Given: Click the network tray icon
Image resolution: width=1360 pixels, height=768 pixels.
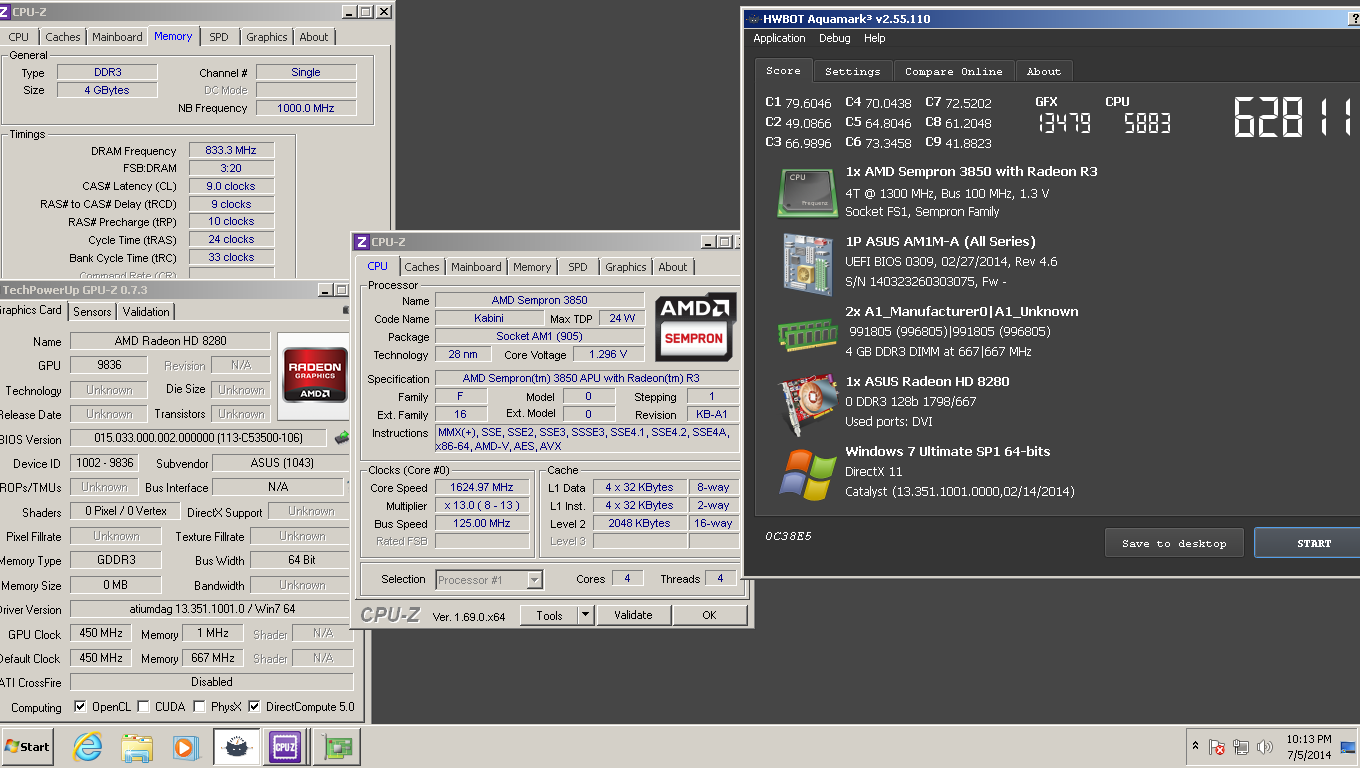Looking at the screenshot, I should pyautogui.click(x=1241, y=747).
